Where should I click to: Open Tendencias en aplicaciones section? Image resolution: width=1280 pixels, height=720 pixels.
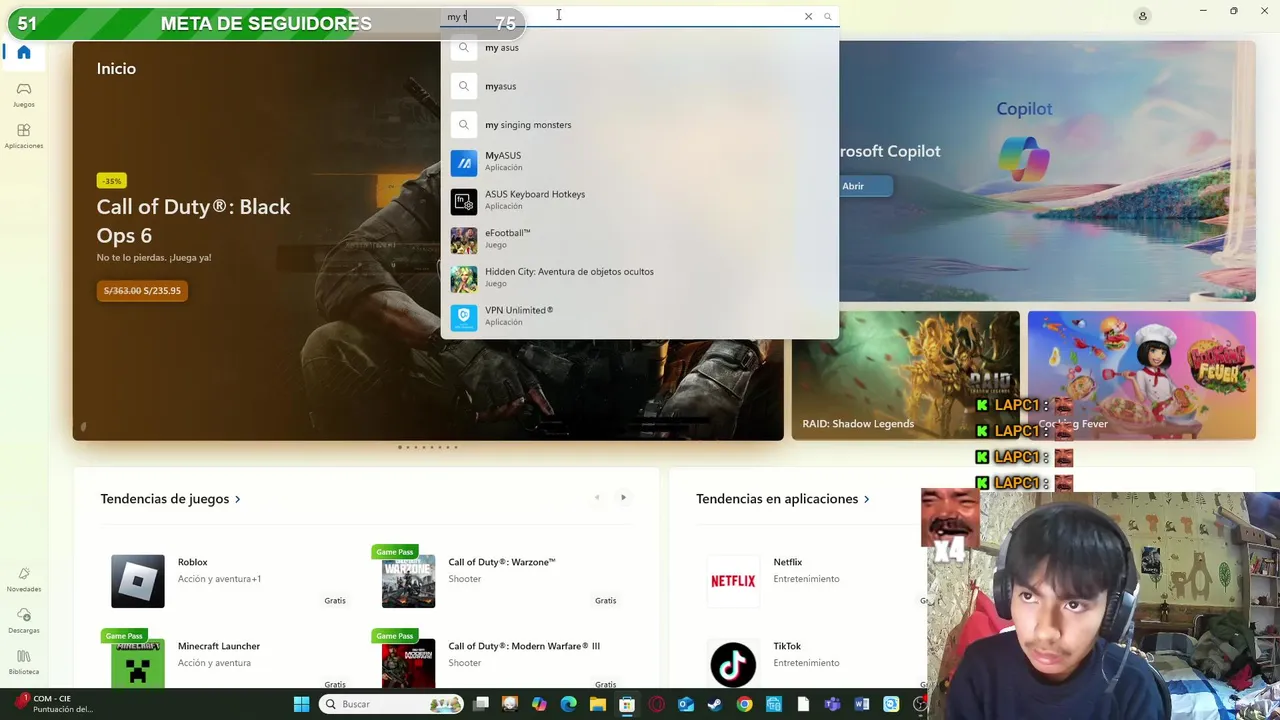click(783, 499)
